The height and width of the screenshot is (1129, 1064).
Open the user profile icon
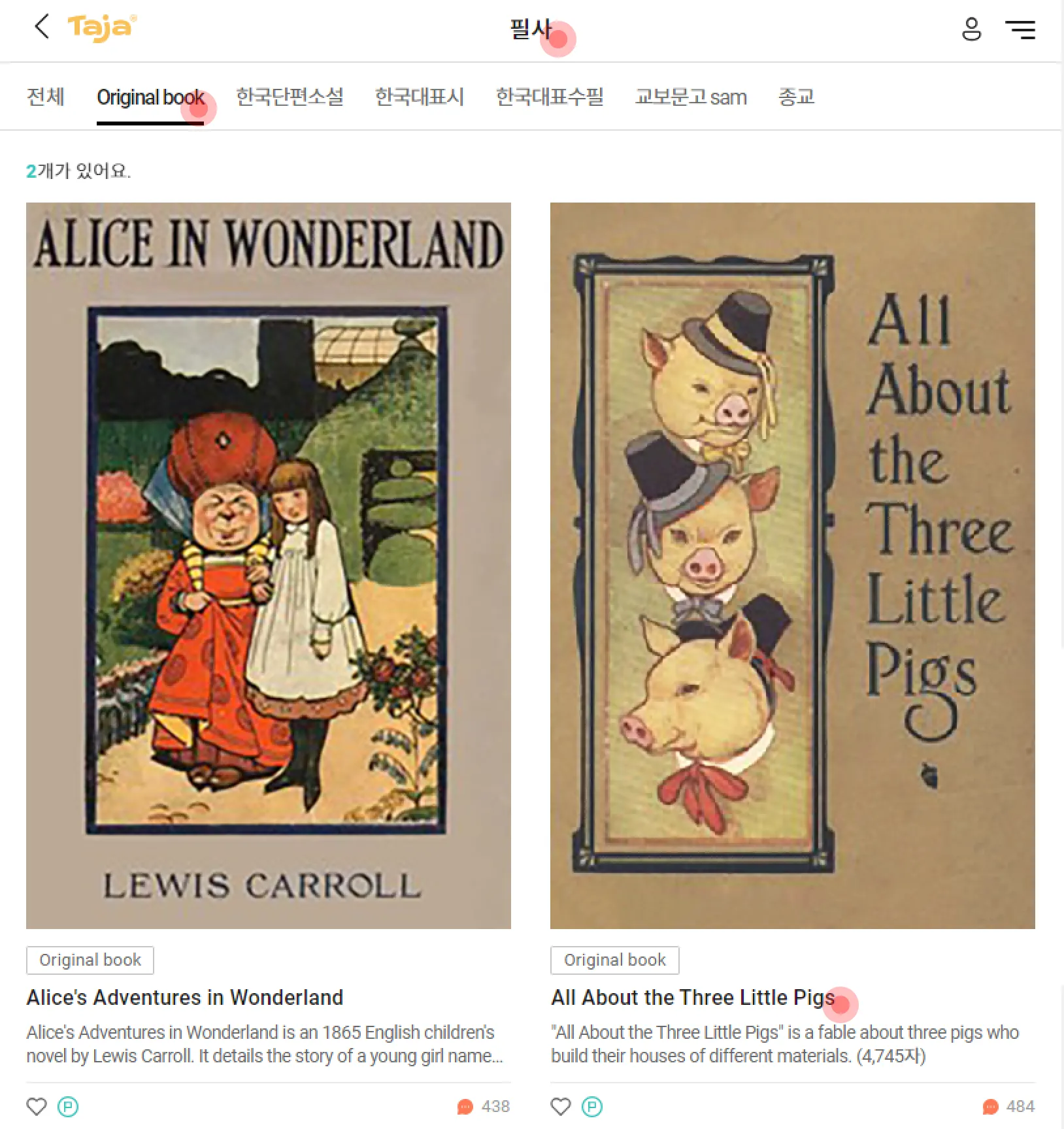[x=971, y=29]
